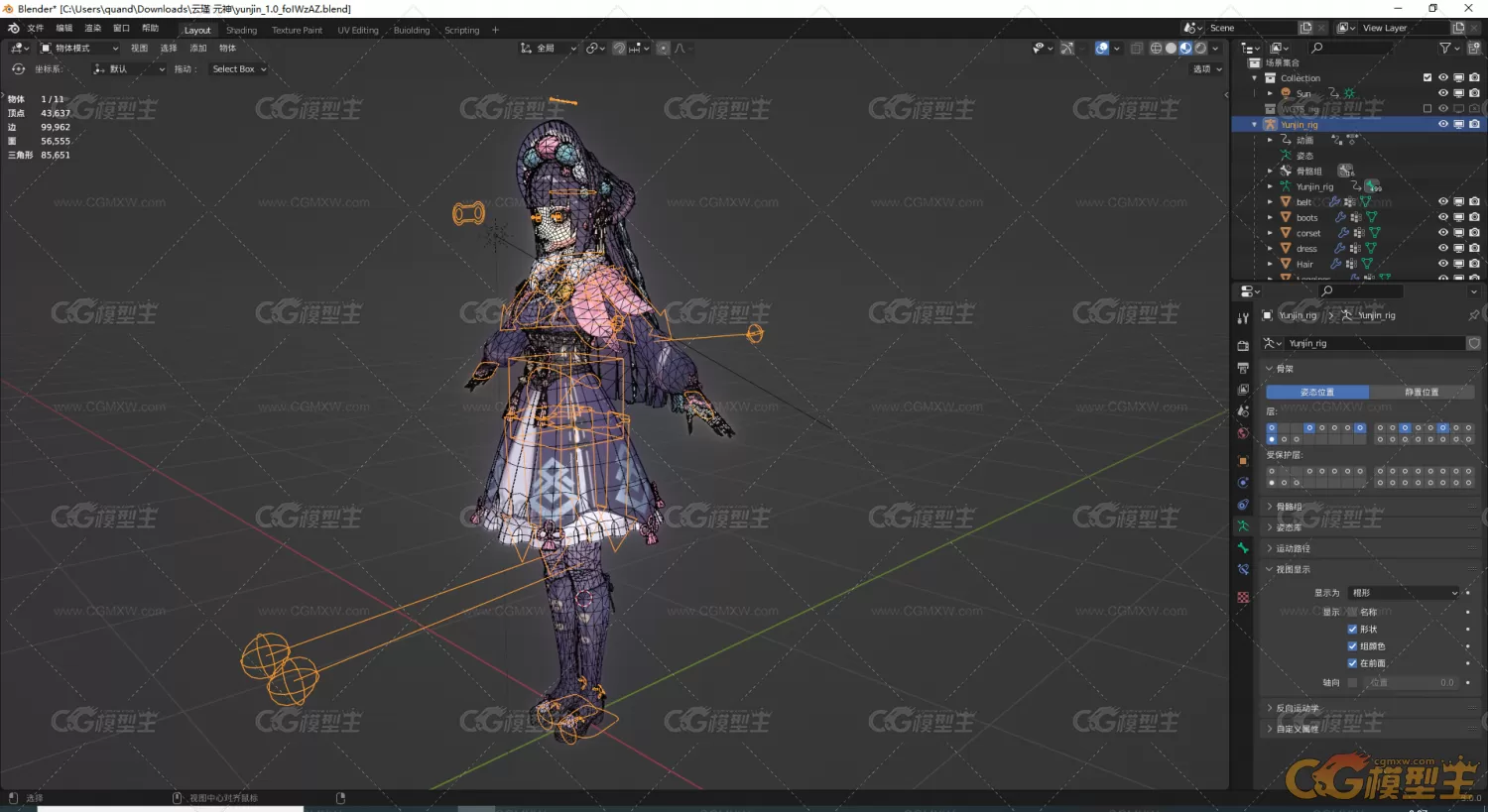Open the Render properties tab icon

pos(1243,346)
